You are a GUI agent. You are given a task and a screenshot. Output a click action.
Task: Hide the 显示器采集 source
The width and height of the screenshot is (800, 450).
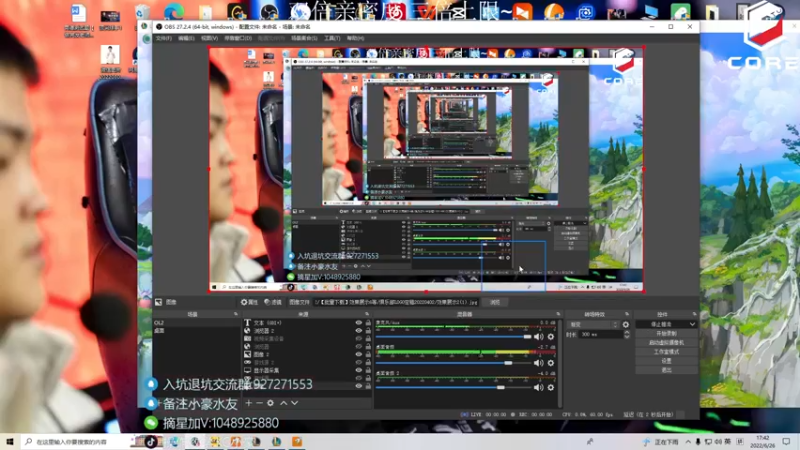pyautogui.click(x=359, y=370)
